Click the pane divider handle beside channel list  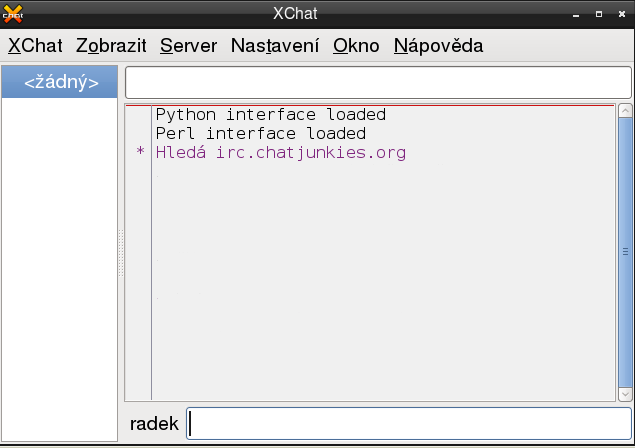pyautogui.click(x=121, y=254)
